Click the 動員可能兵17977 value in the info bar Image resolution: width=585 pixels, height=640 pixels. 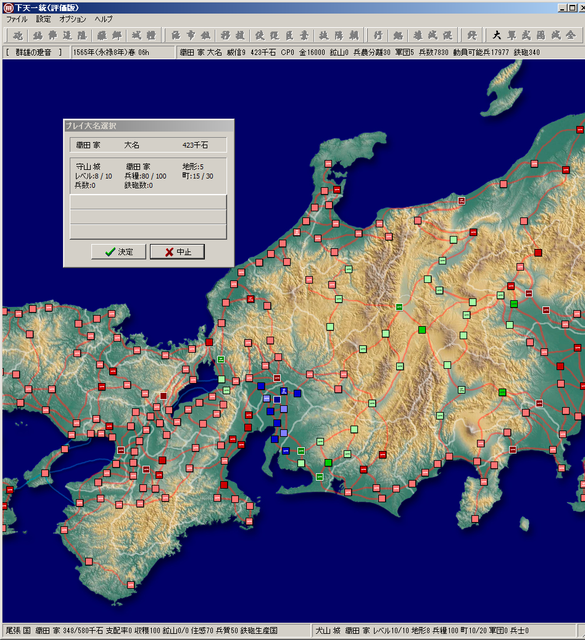coord(481,52)
